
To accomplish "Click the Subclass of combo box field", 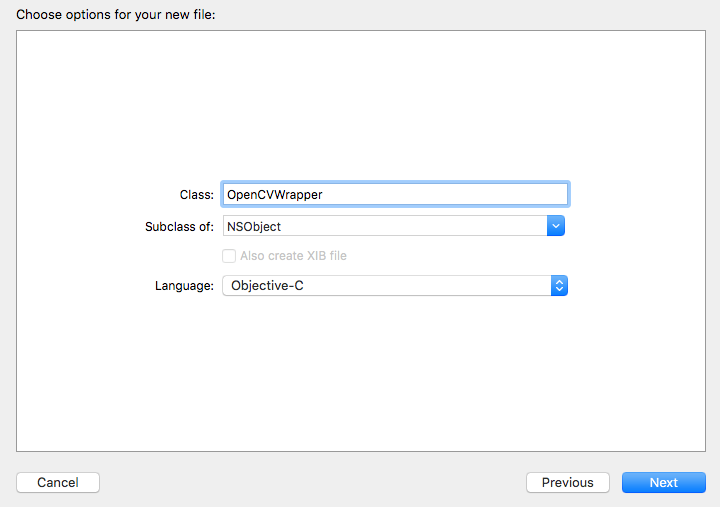I will click(385, 226).
